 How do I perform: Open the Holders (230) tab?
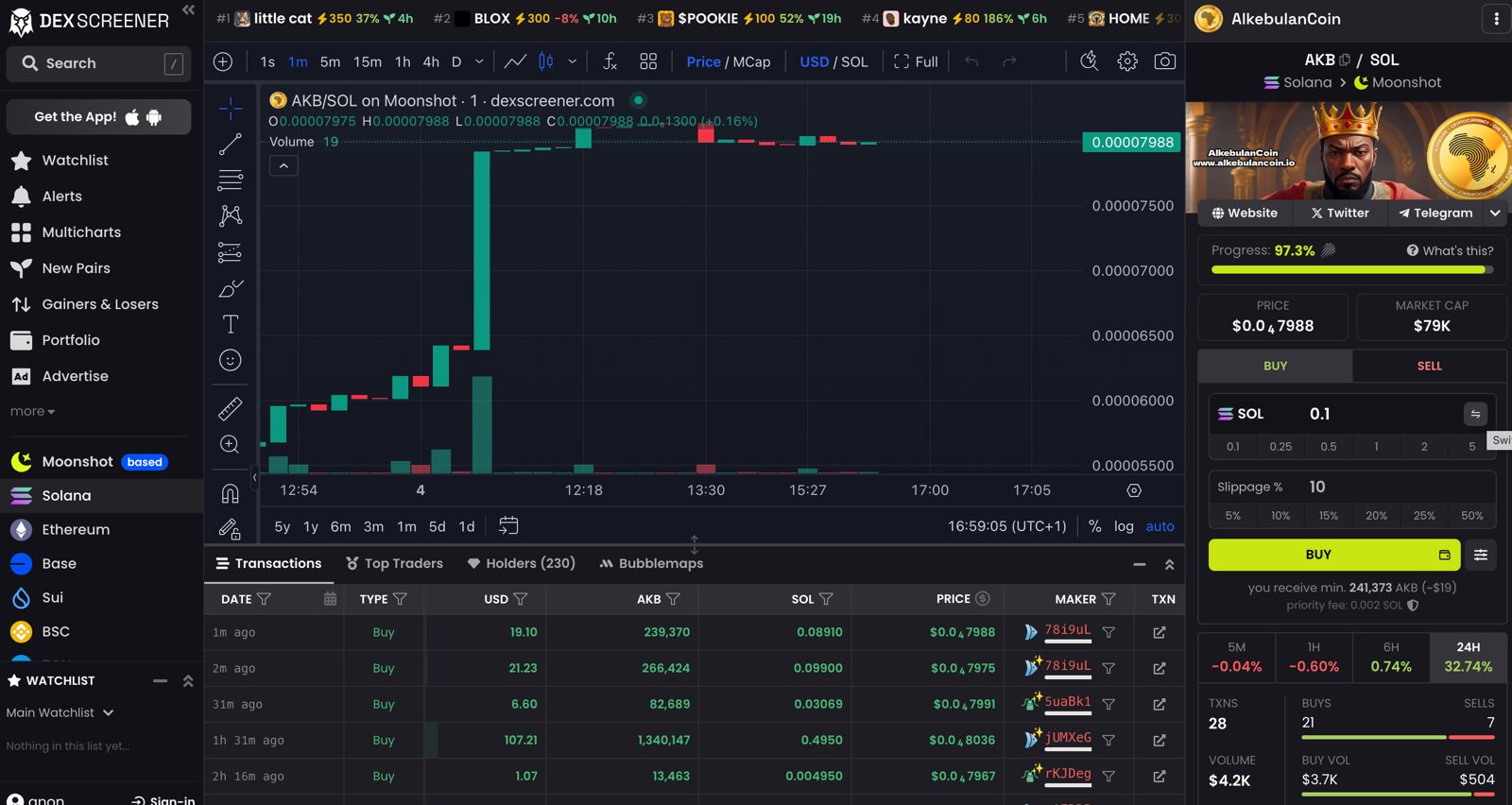(521, 563)
